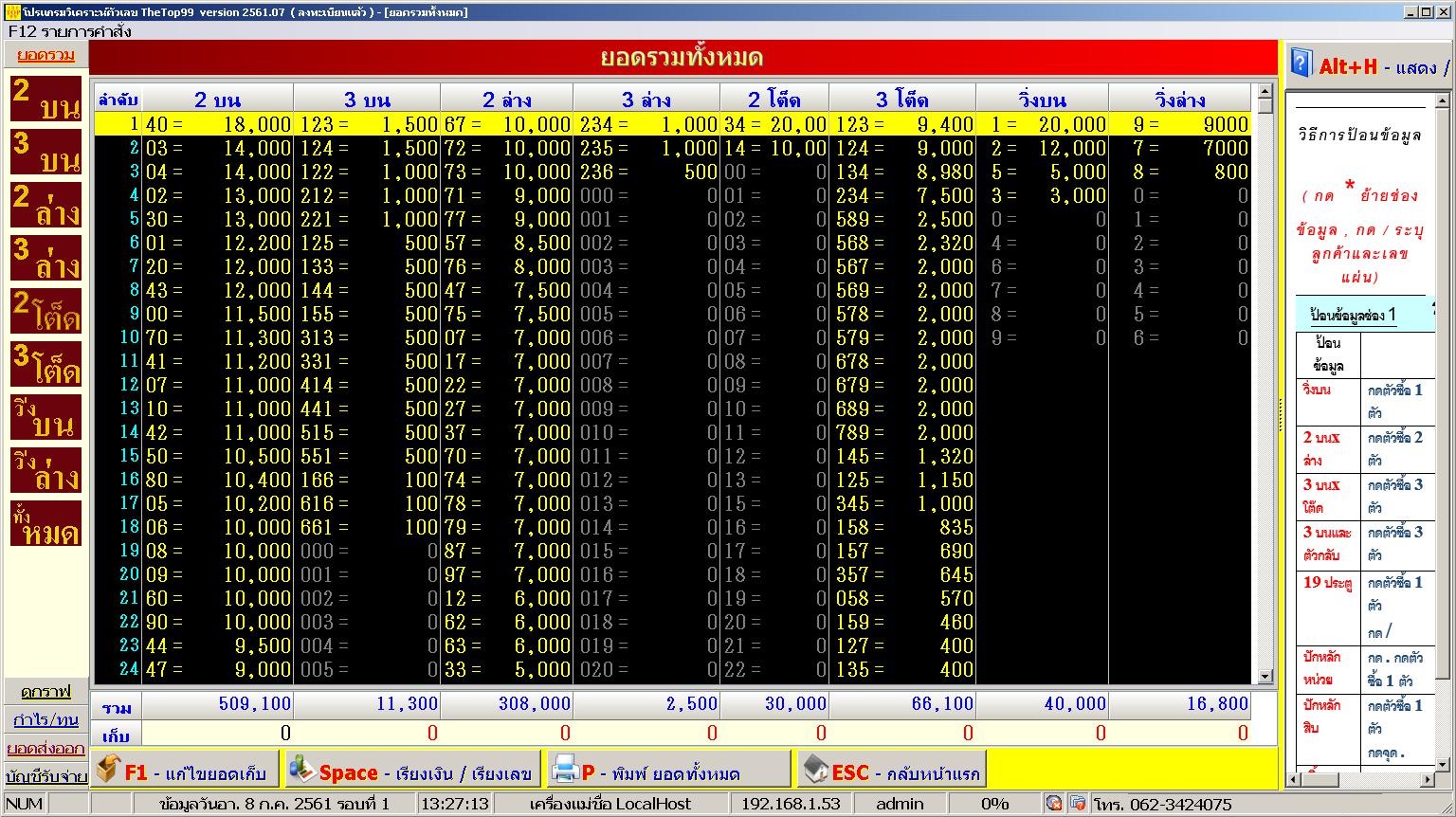The height and width of the screenshot is (817, 1456).
Task: Open the 2 ล่าง sidebar button
Action: pyautogui.click(x=45, y=205)
